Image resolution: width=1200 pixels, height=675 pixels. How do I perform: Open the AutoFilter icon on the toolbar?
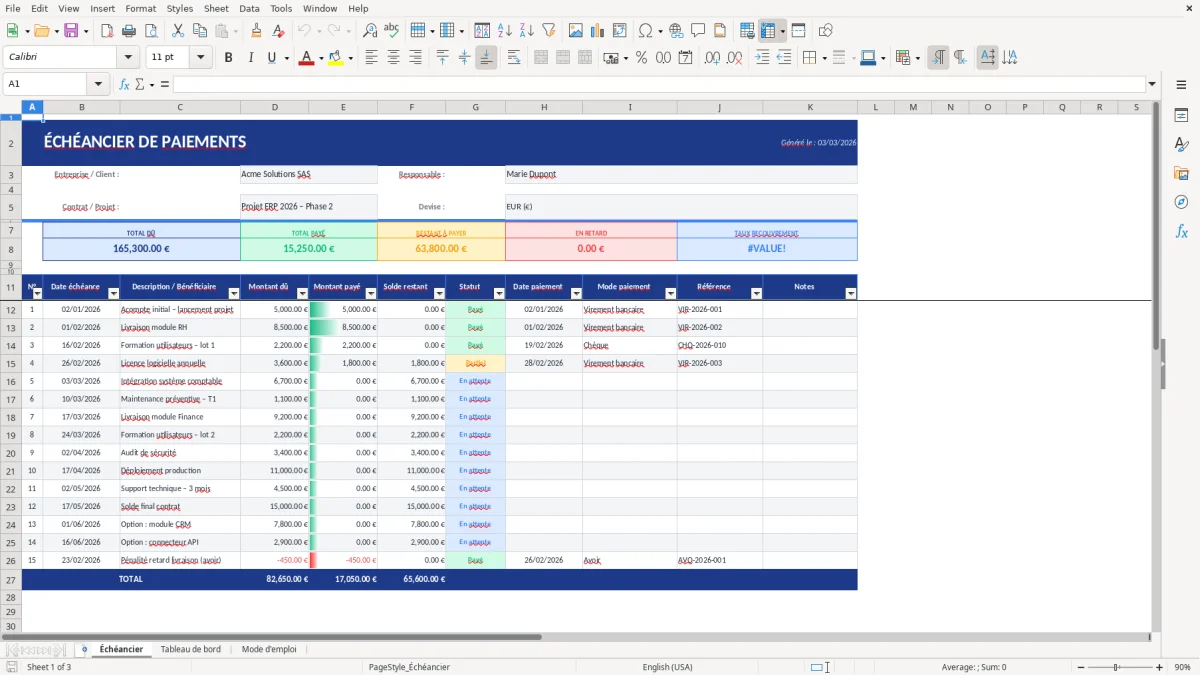point(548,30)
